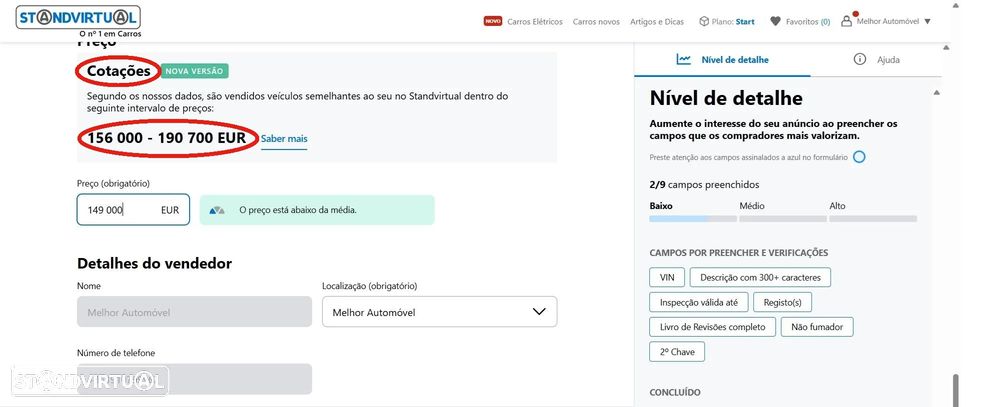Toggle the blue circle field indicator

[x=859, y=157]
